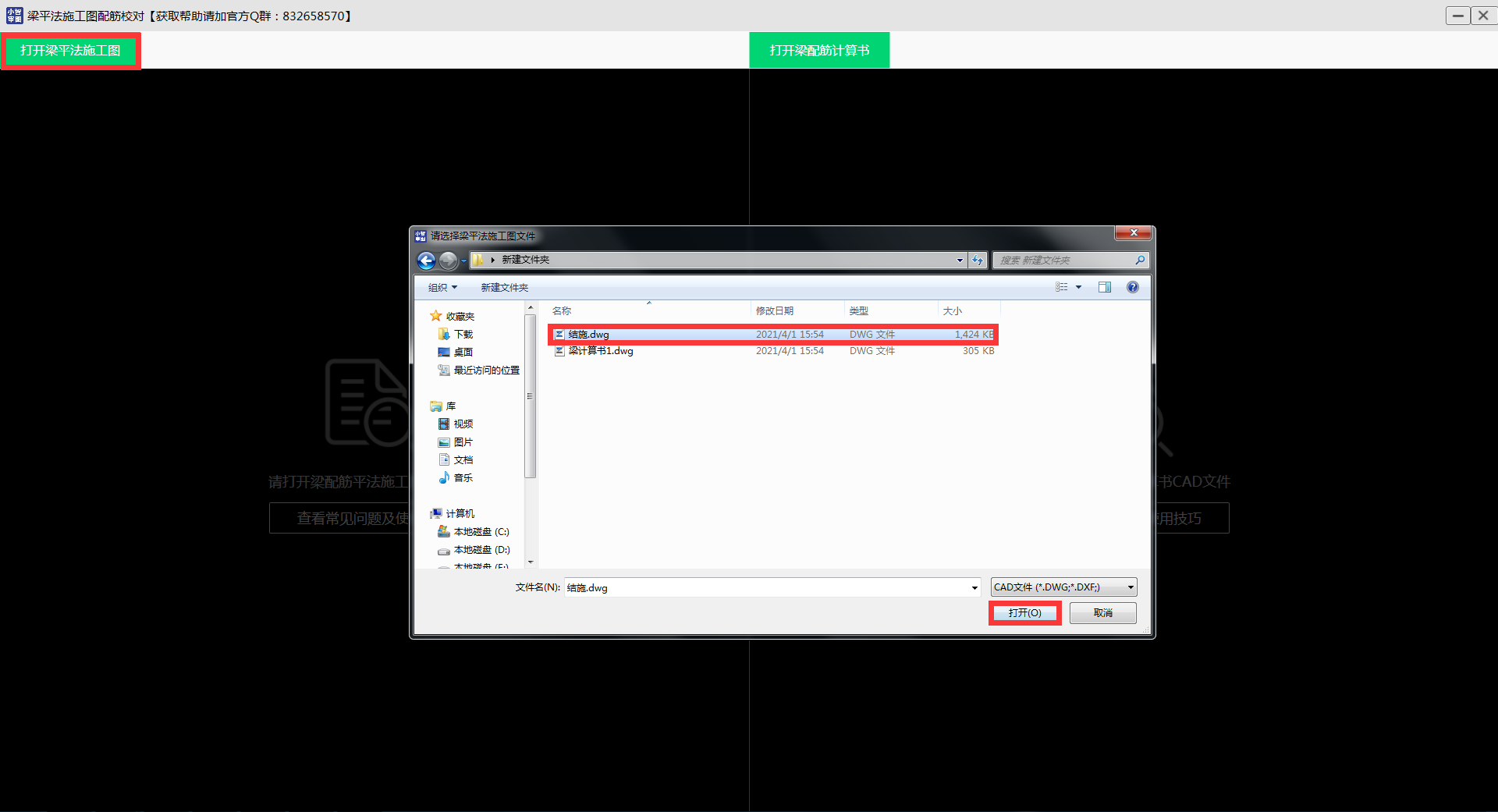Viewport: 1498px width, 812px height.
Task: Click the folder icon in address bar
Action: pos(477,260)
